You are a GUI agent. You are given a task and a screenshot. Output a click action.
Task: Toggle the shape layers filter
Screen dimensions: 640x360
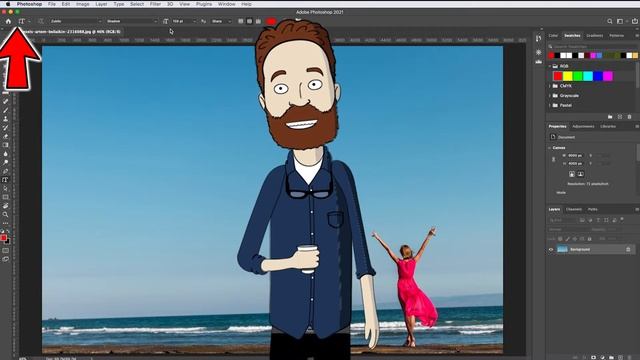[607, 220]
